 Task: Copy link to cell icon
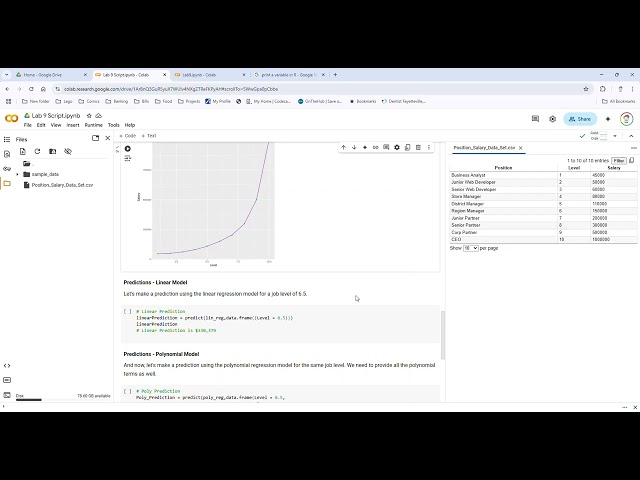[x=376, y=147]
